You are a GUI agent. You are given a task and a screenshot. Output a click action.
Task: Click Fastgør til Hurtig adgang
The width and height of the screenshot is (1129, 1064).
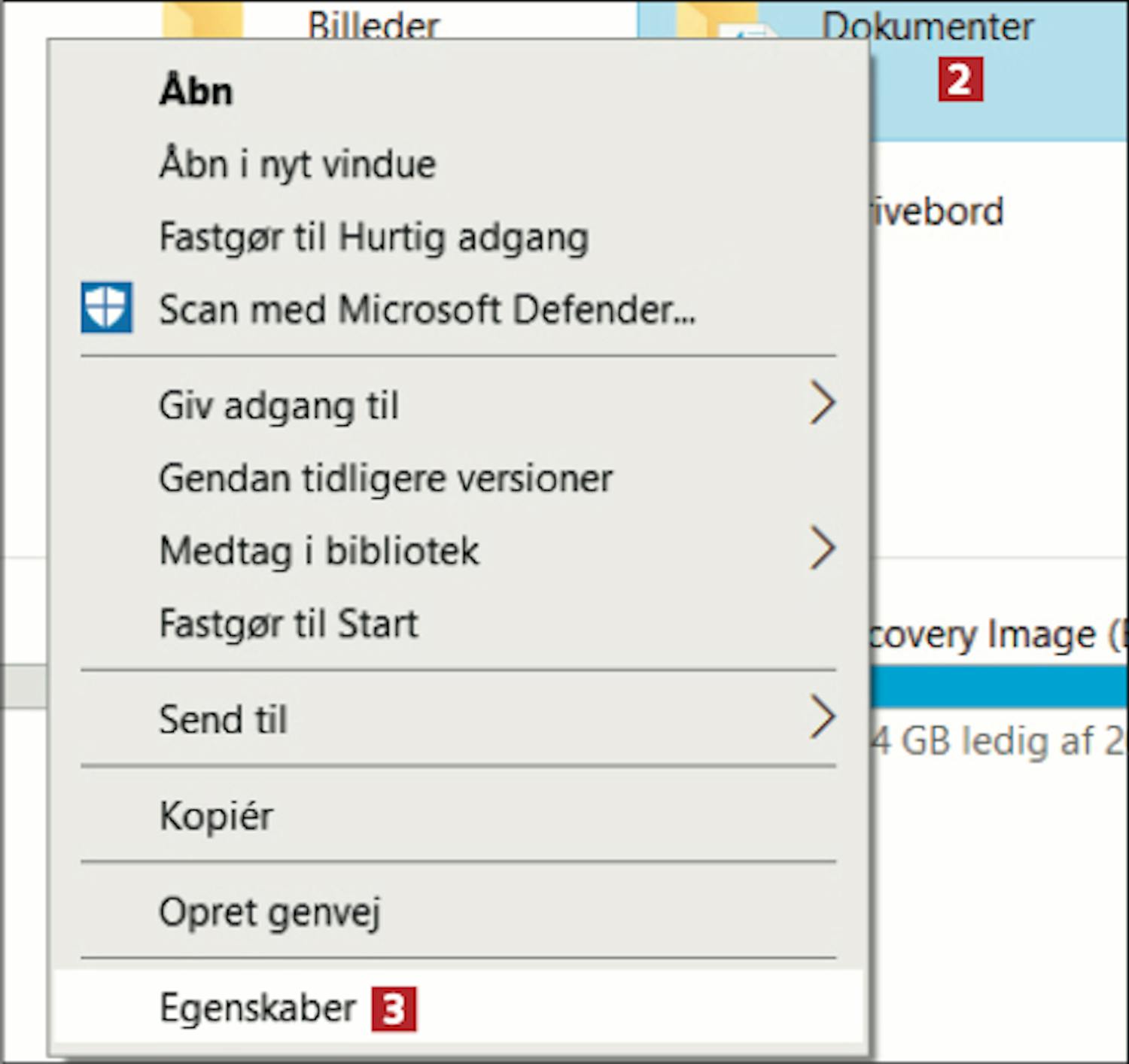[373, 238]
